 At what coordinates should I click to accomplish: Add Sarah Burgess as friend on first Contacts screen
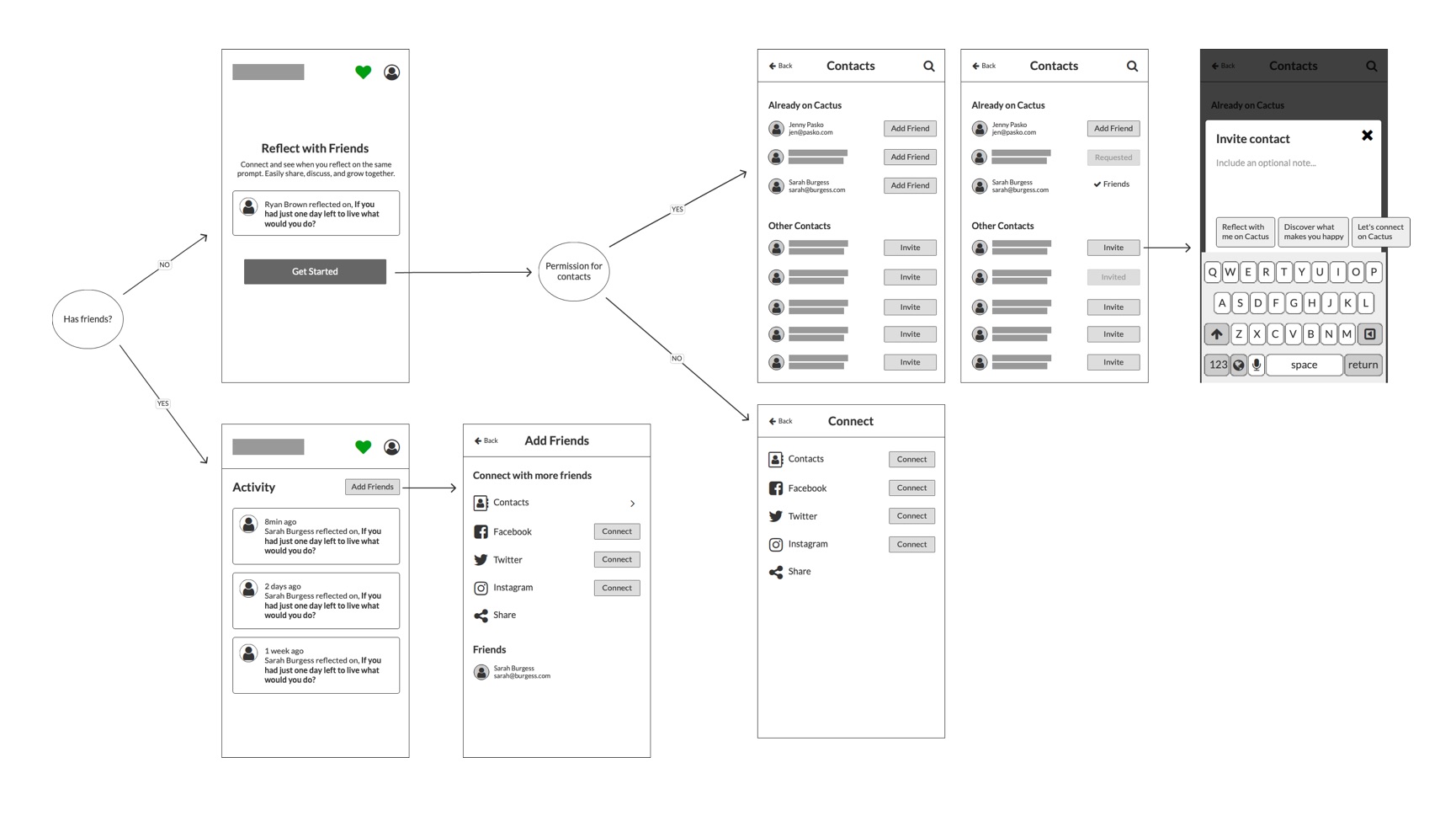tap(910, 185)
